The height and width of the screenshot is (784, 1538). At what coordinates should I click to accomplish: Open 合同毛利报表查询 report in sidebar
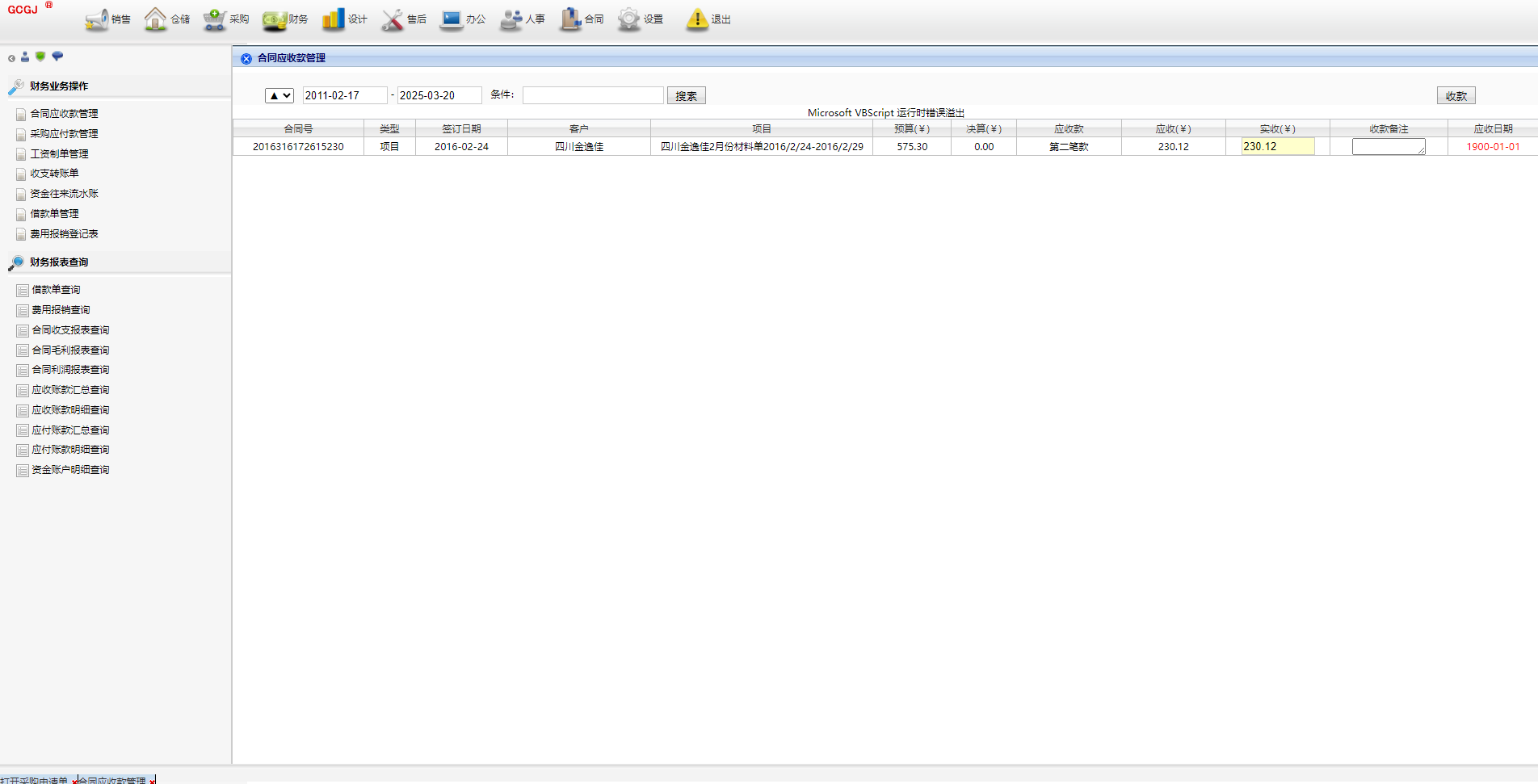(x=70, y=350)
